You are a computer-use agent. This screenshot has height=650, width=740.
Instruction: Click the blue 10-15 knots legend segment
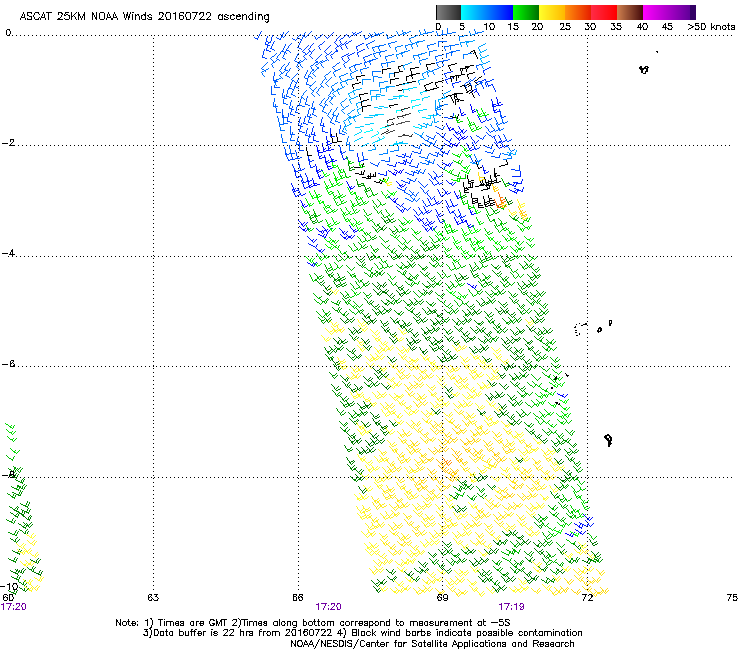point(500,12)
